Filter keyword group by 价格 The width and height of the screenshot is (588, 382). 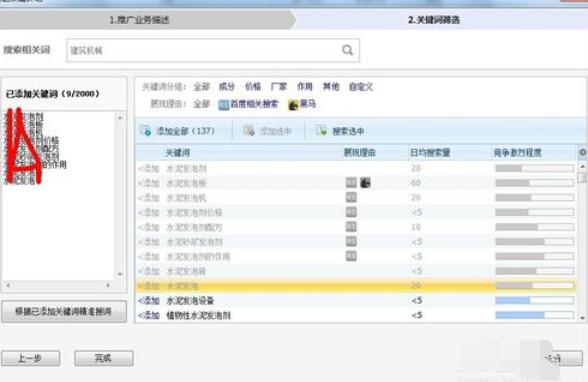click(253, 87)
